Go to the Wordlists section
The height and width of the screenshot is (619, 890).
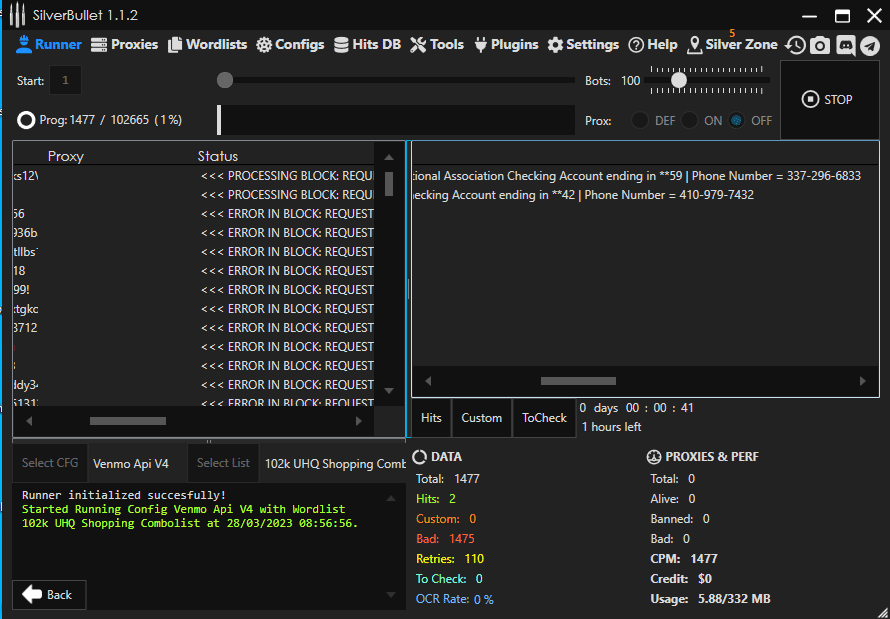tap(207, 44)
